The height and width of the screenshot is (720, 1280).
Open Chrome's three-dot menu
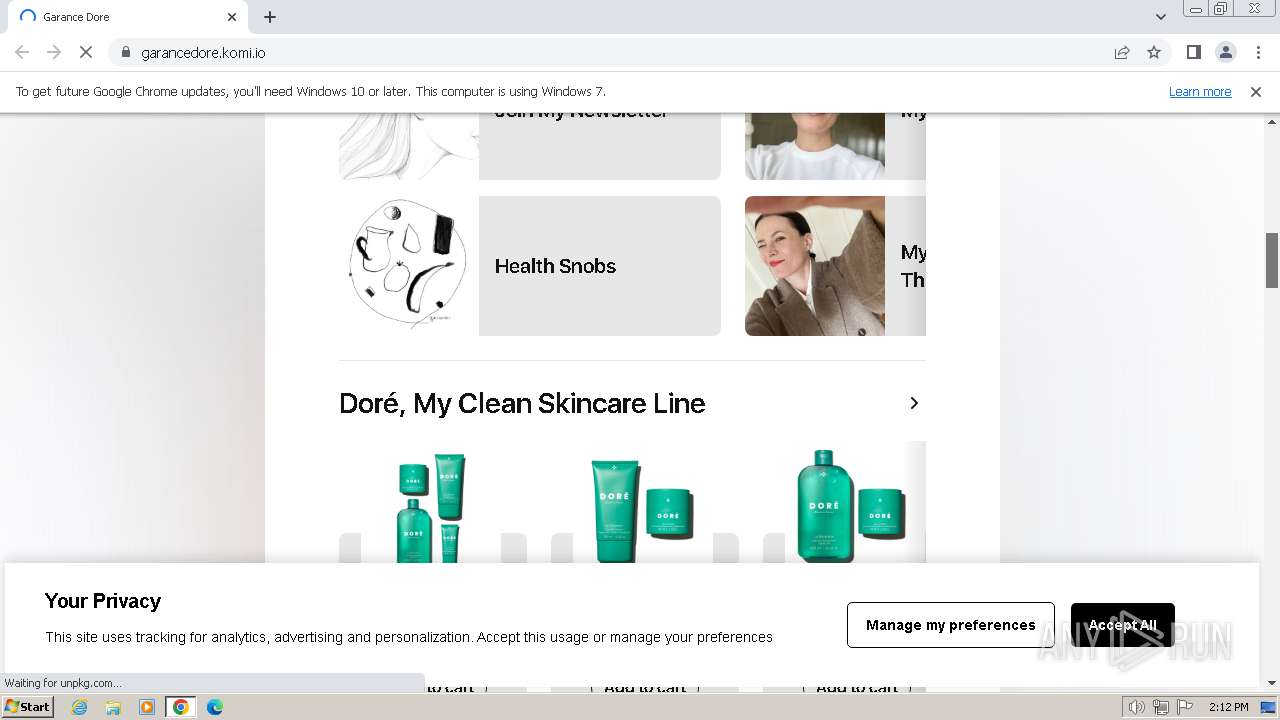[x=1258, y=52]
